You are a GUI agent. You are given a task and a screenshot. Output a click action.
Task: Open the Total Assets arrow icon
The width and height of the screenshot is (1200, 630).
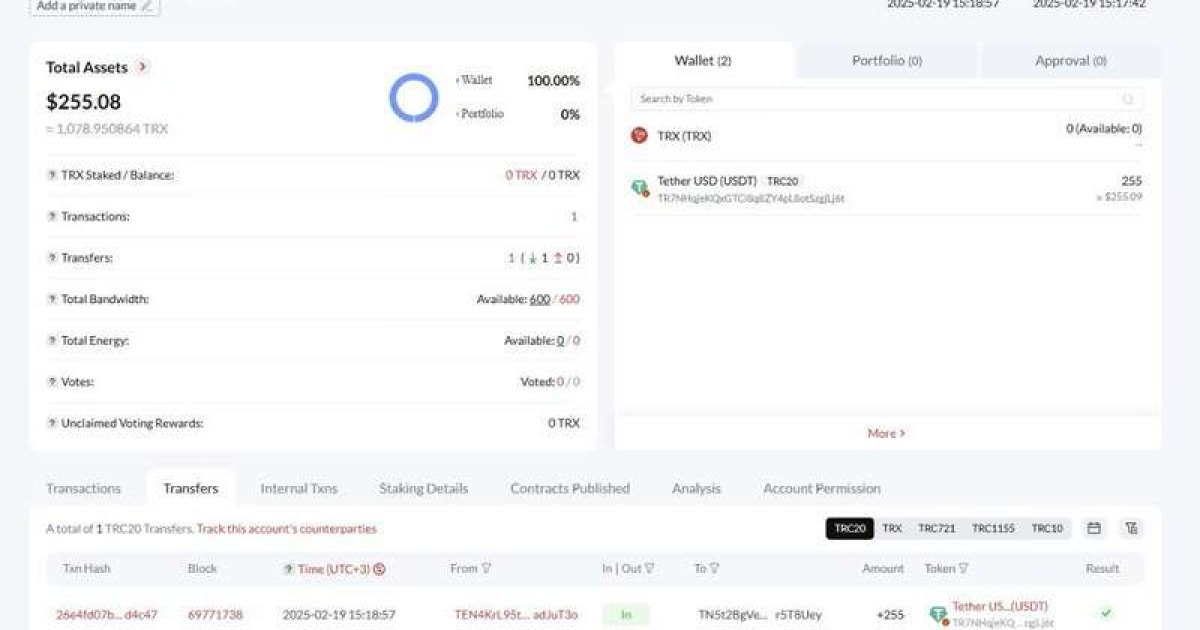click(143, 67)
